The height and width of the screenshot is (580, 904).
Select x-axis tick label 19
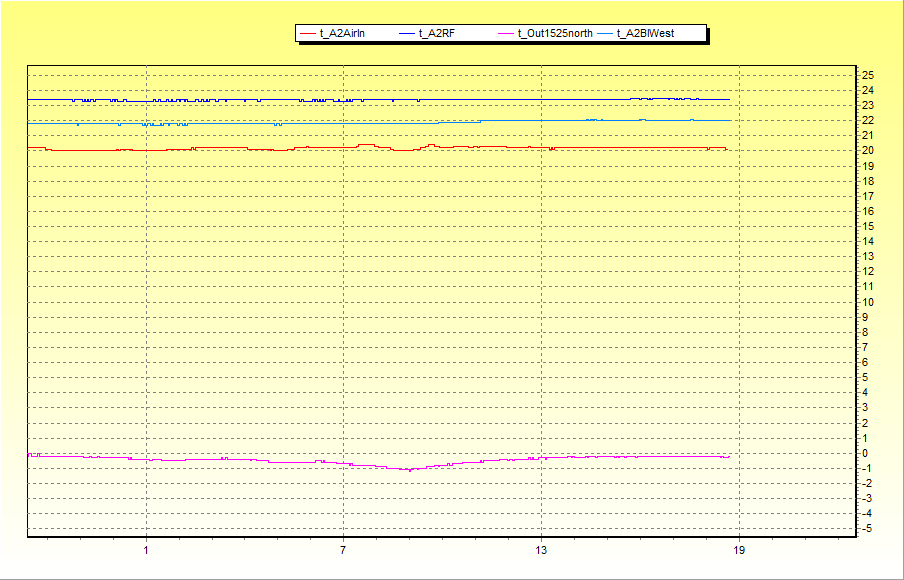[739, 551]
